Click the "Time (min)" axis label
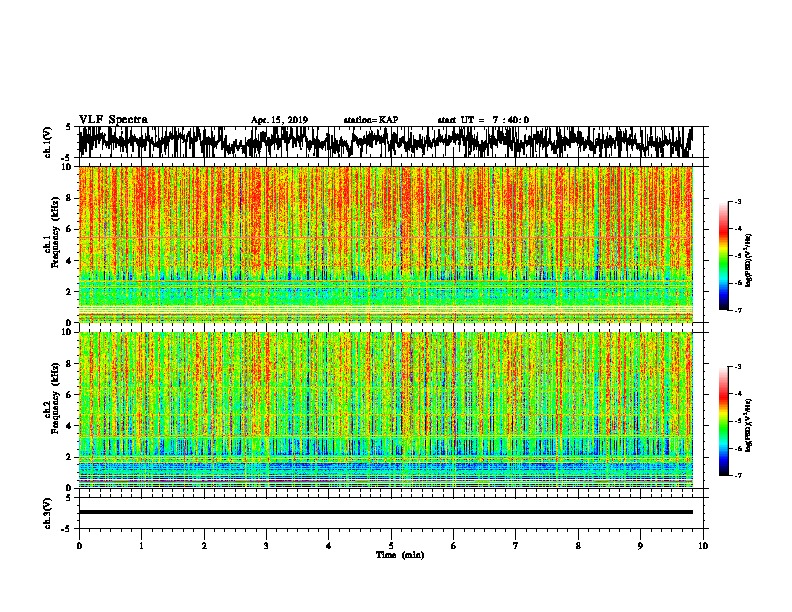The height and width of the screenshot is (612, 792). [400, 555]
